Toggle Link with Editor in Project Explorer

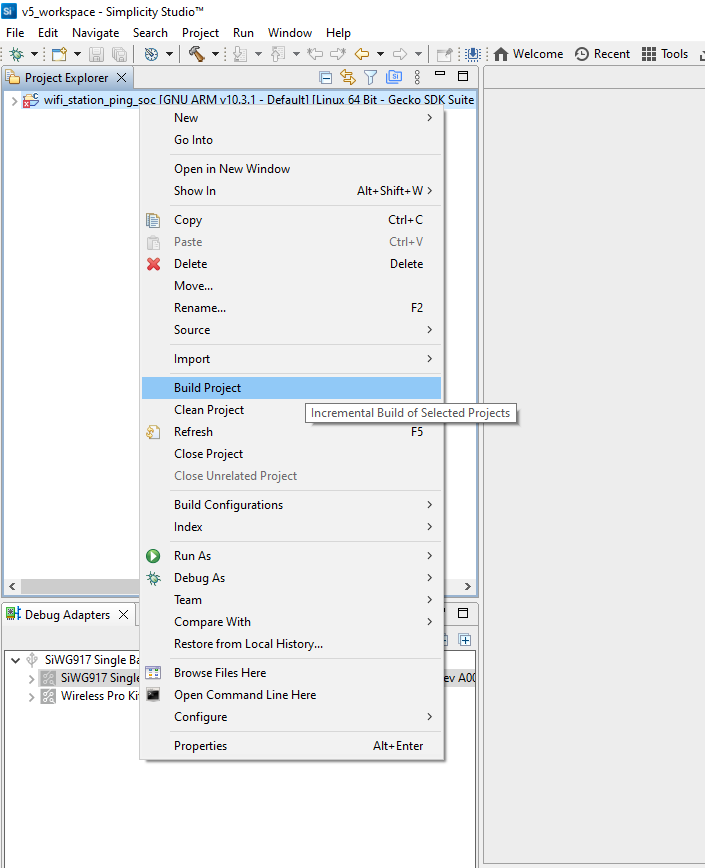tap(348, 77)
